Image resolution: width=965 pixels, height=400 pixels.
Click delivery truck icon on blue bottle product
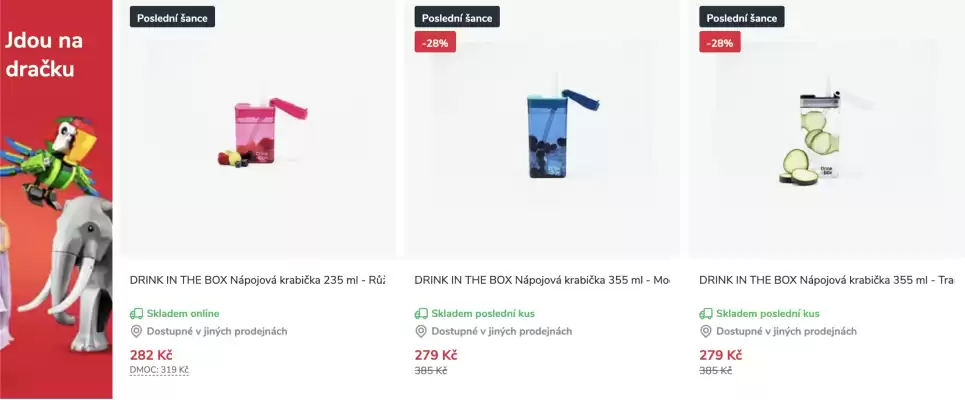pyautogui.click(x=421, y=314)
